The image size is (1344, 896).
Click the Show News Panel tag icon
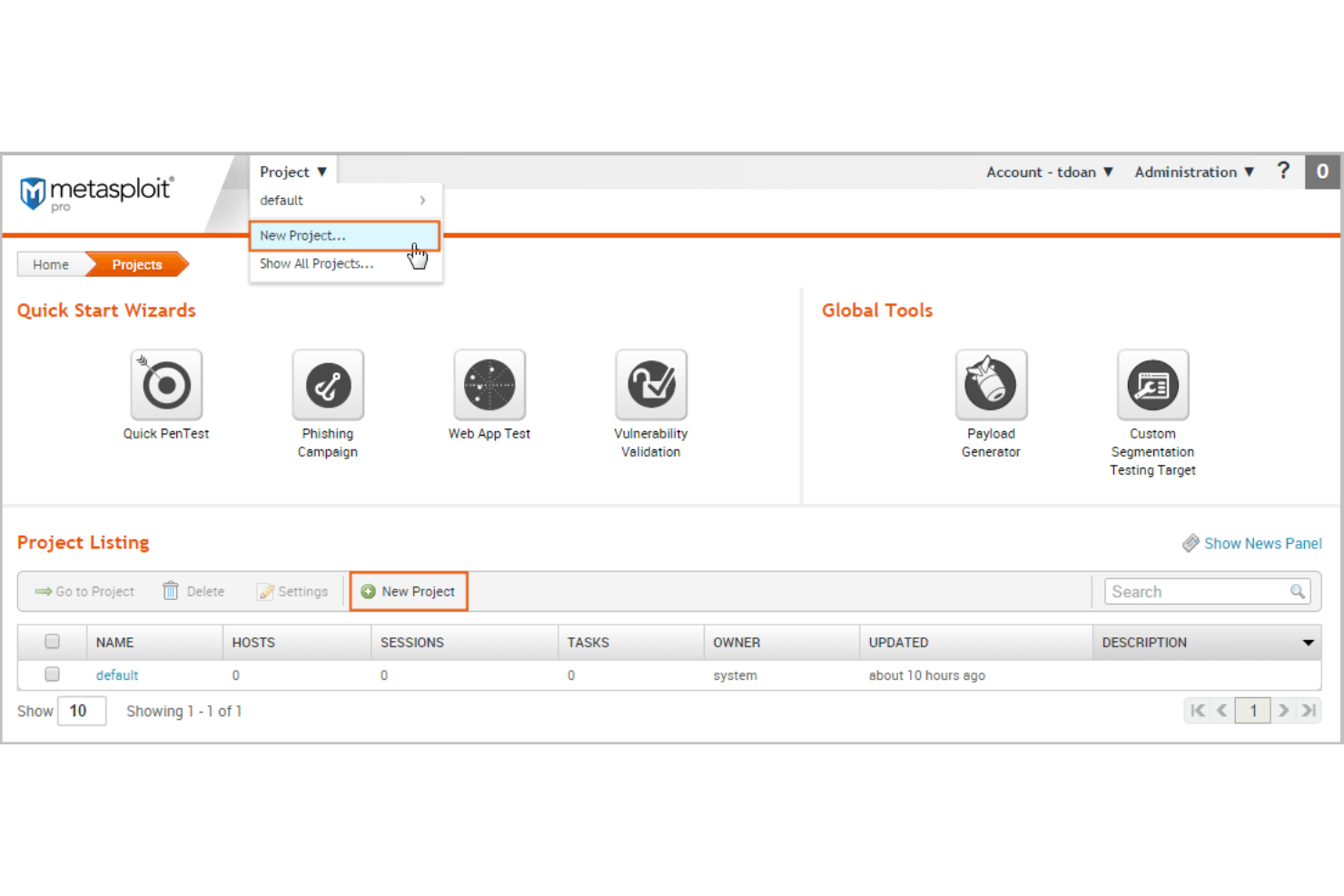point(1191,543)
